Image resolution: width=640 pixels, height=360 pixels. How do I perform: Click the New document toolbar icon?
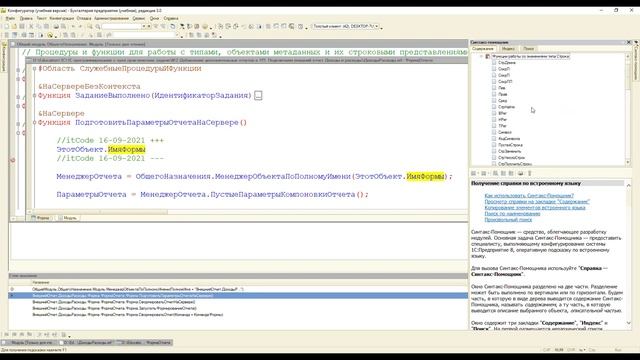pyautogui.click(x=7, y=27)
